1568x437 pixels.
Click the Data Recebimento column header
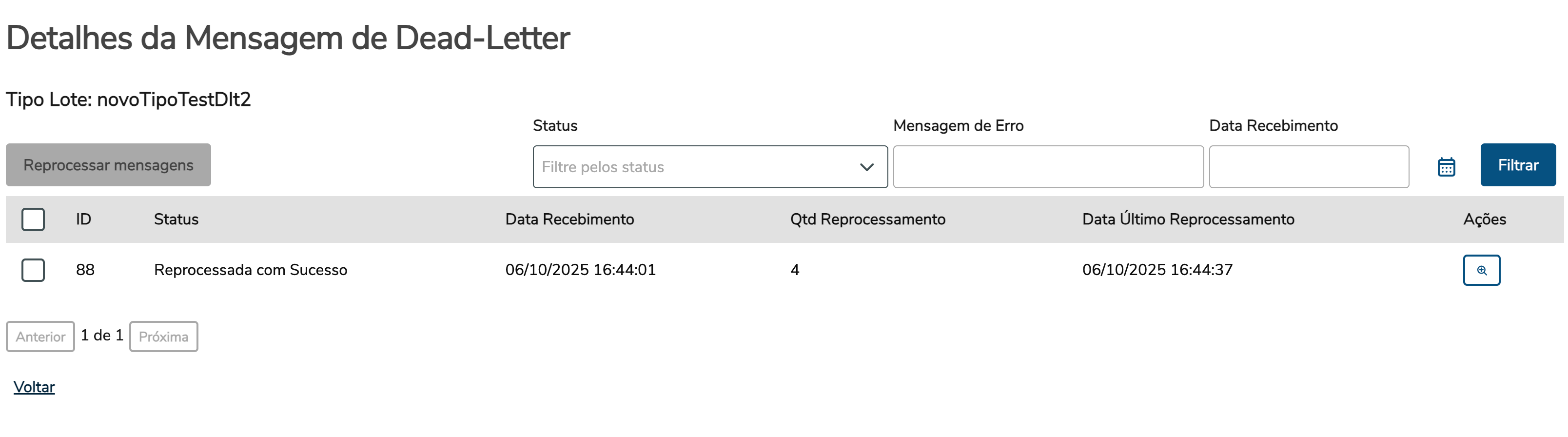(569, 219)
